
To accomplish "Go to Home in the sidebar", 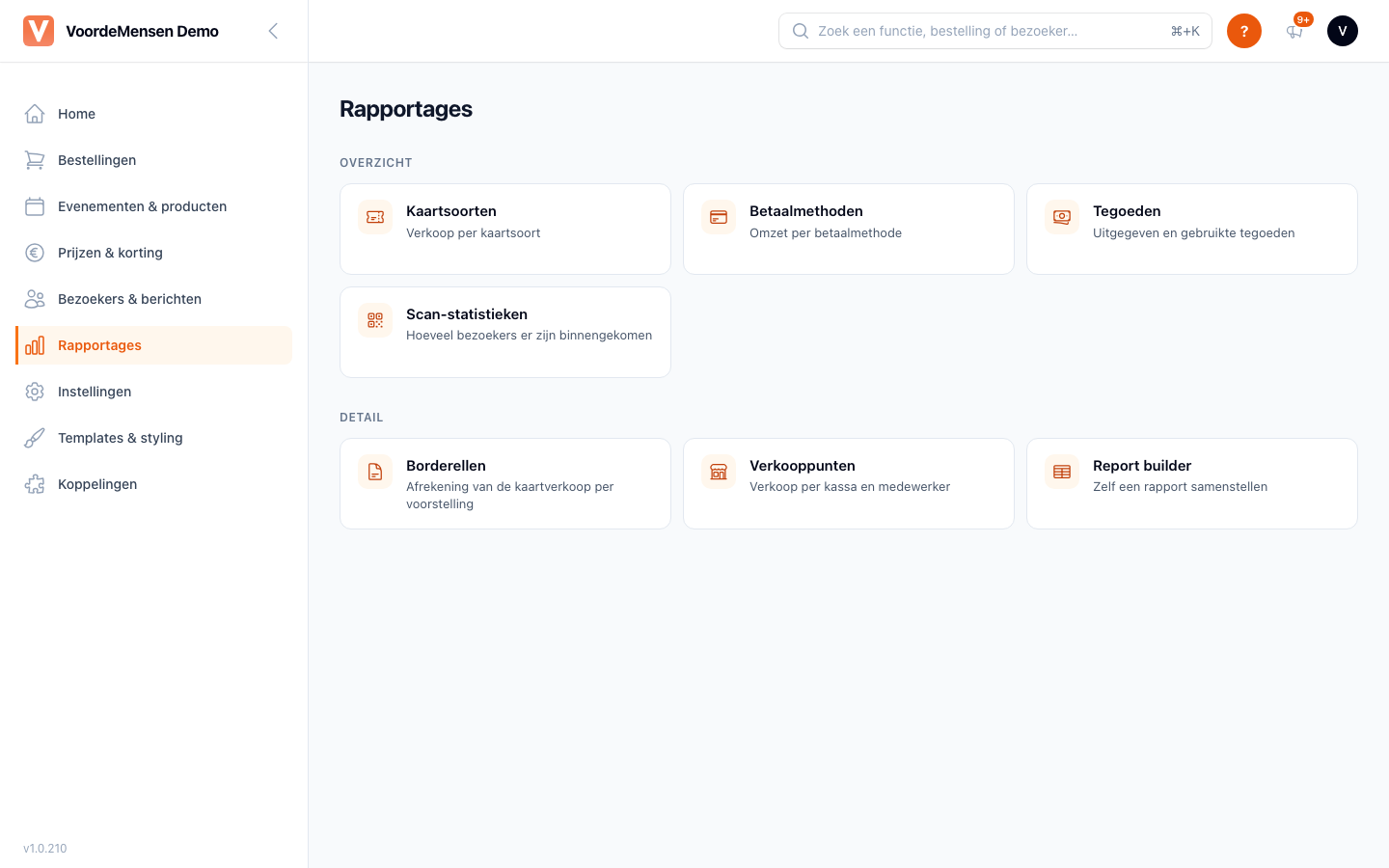I will 154,114.
